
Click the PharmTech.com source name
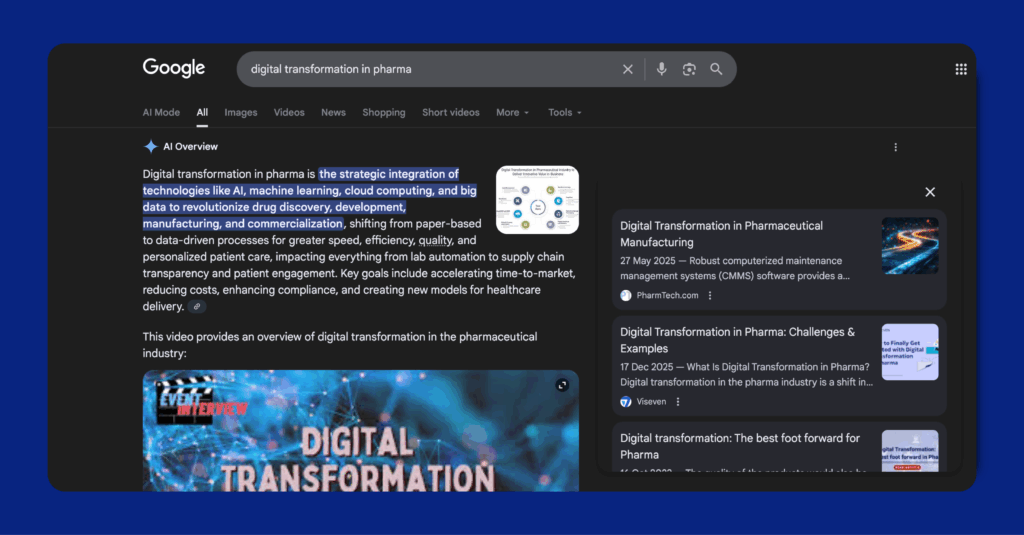[x=667, y=295]
